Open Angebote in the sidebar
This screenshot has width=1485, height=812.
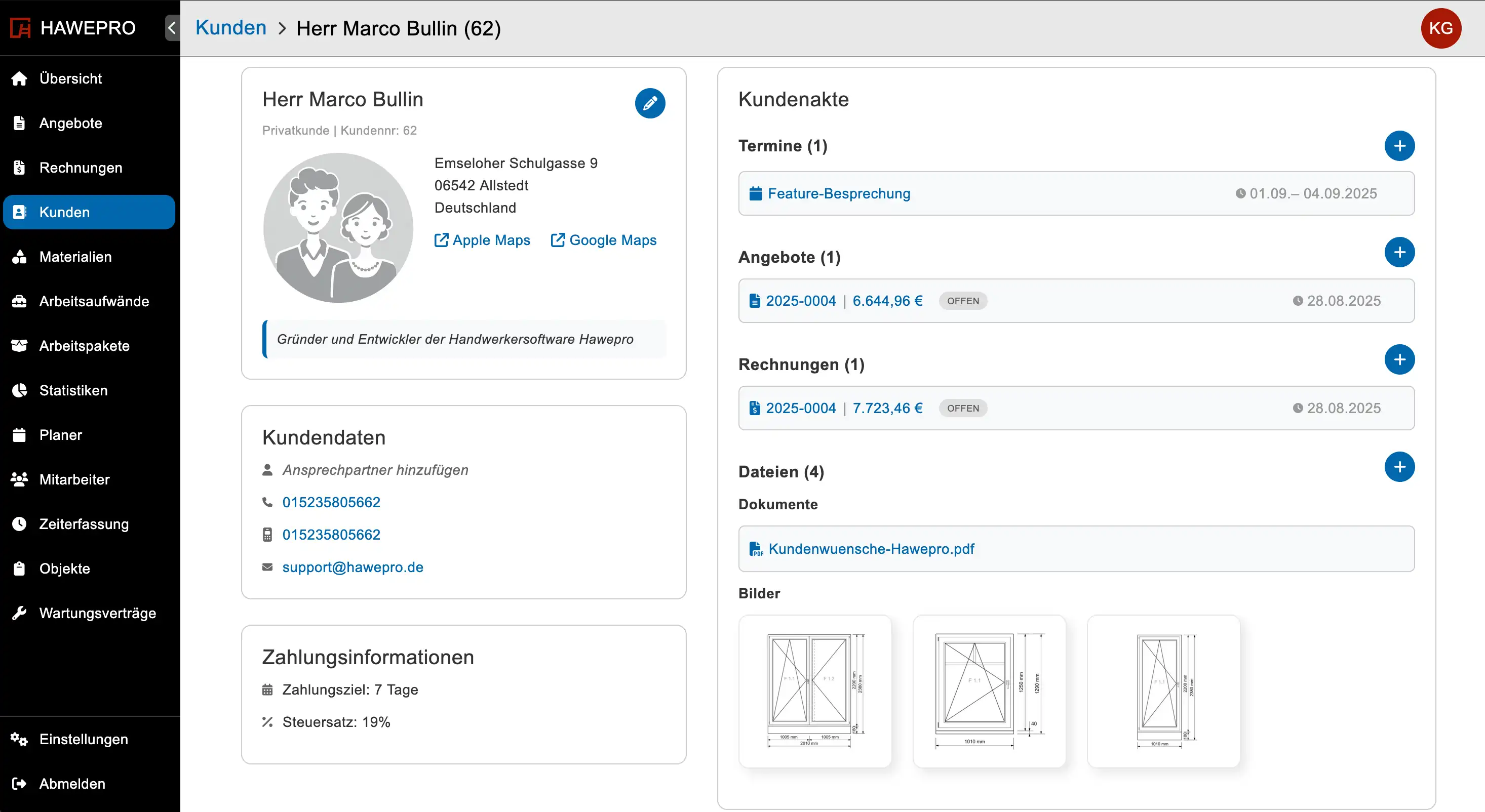point(89,123)
